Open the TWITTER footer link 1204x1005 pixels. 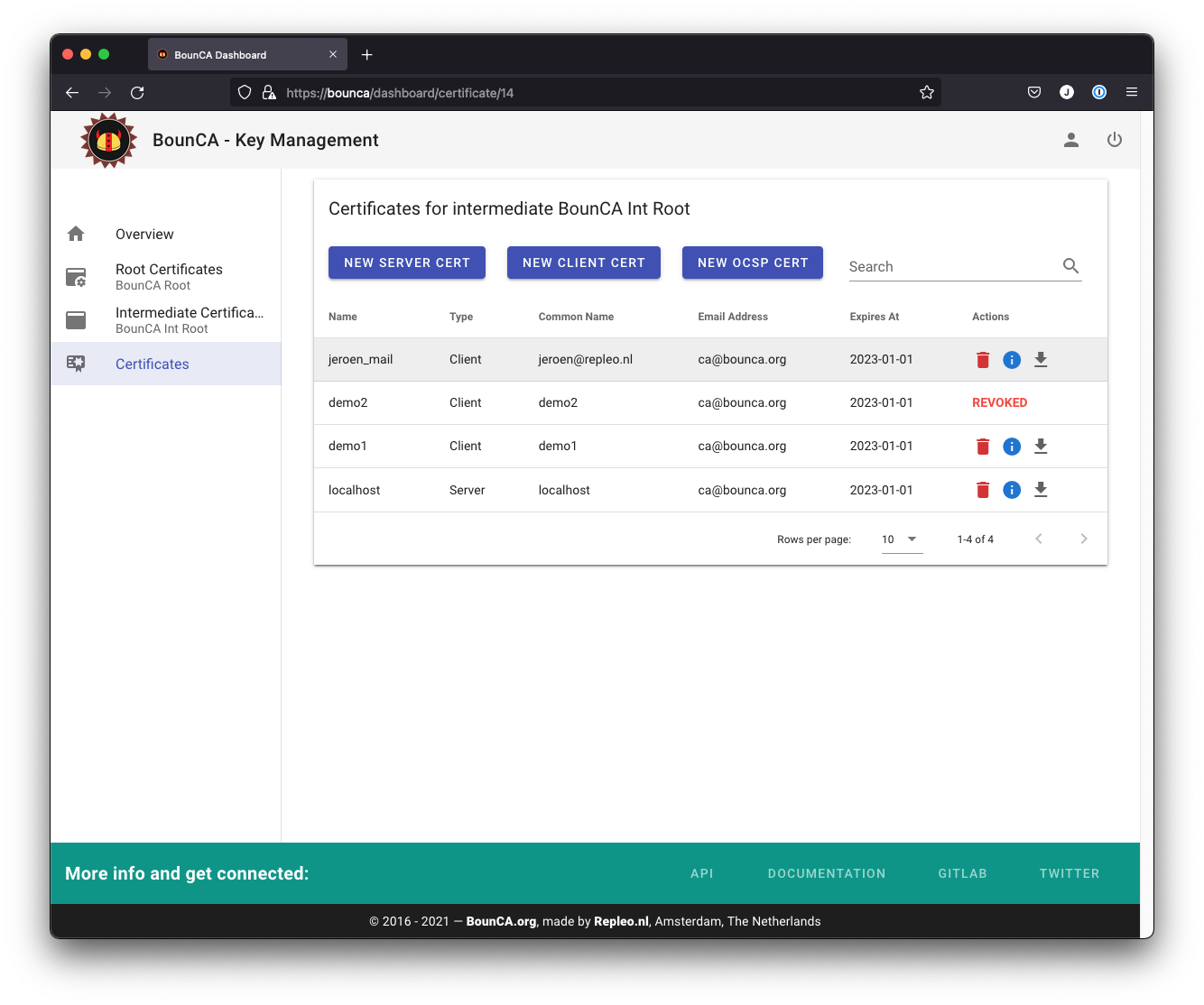(x=1070, y=873)
